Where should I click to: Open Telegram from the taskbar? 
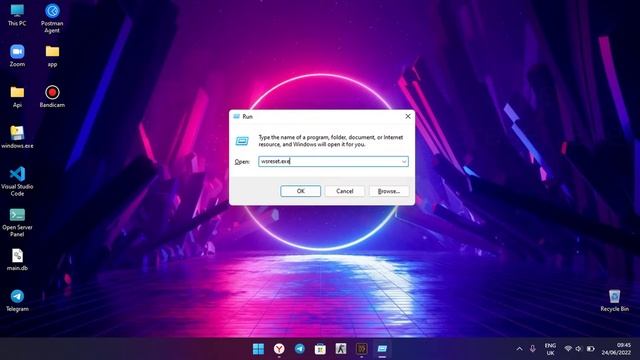pyautogui.click(x=300, y=349)
